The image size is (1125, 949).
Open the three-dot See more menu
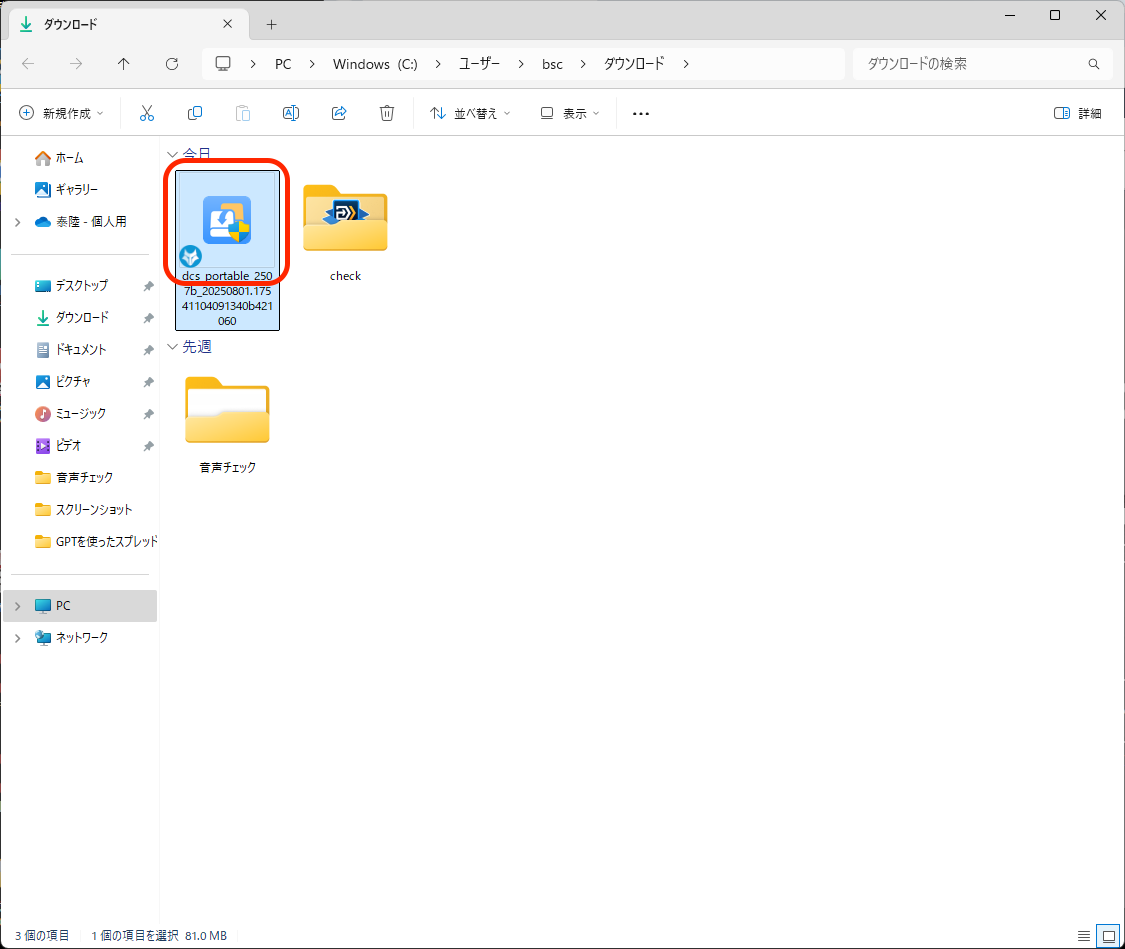(x=641, y=113)
